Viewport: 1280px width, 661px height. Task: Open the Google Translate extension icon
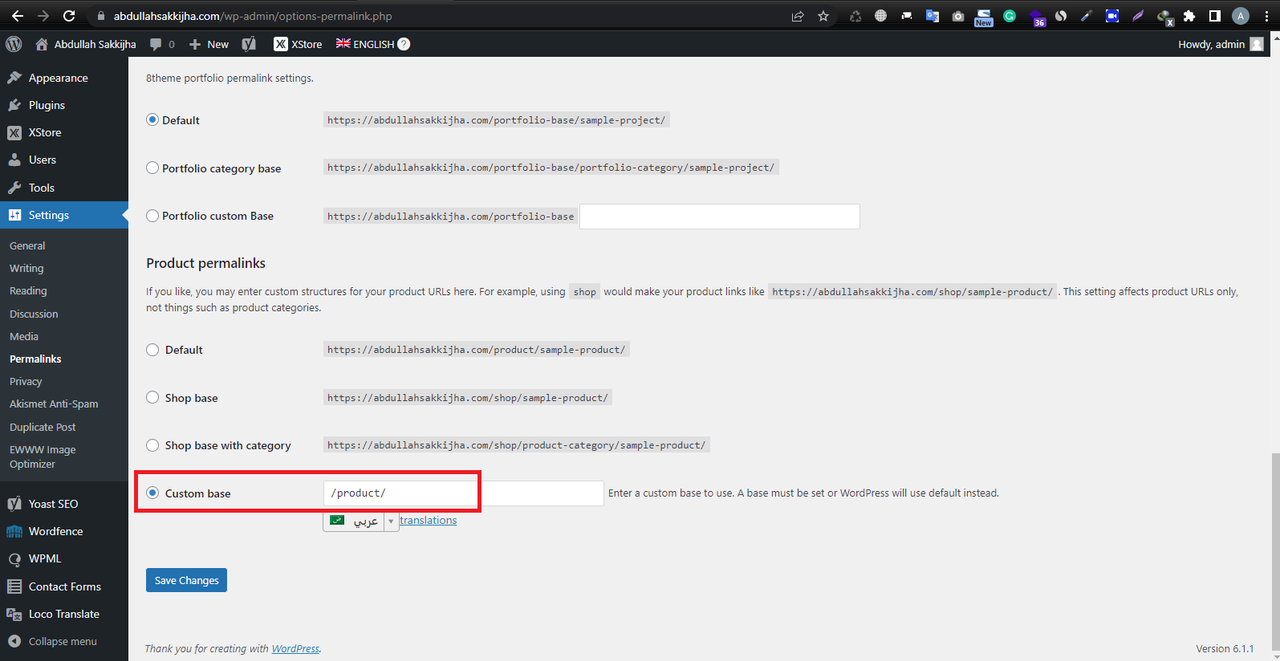pyautogui.click(x=932, y=16)
